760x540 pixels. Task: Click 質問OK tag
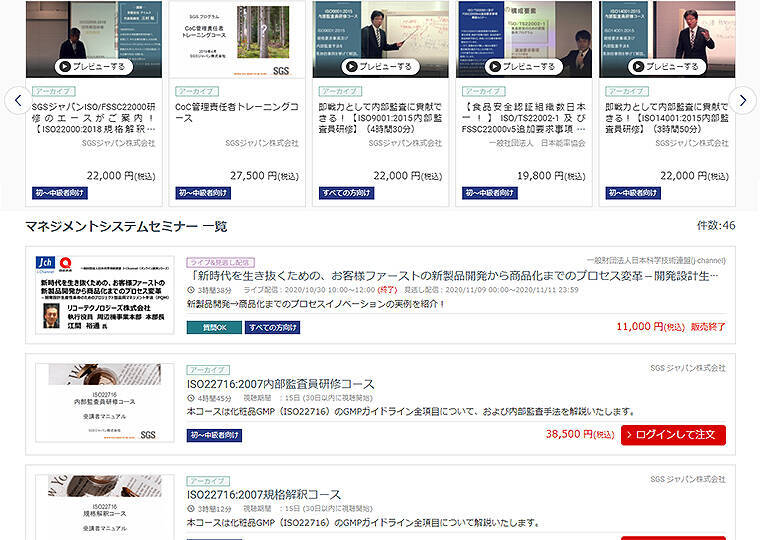[214, 328]
